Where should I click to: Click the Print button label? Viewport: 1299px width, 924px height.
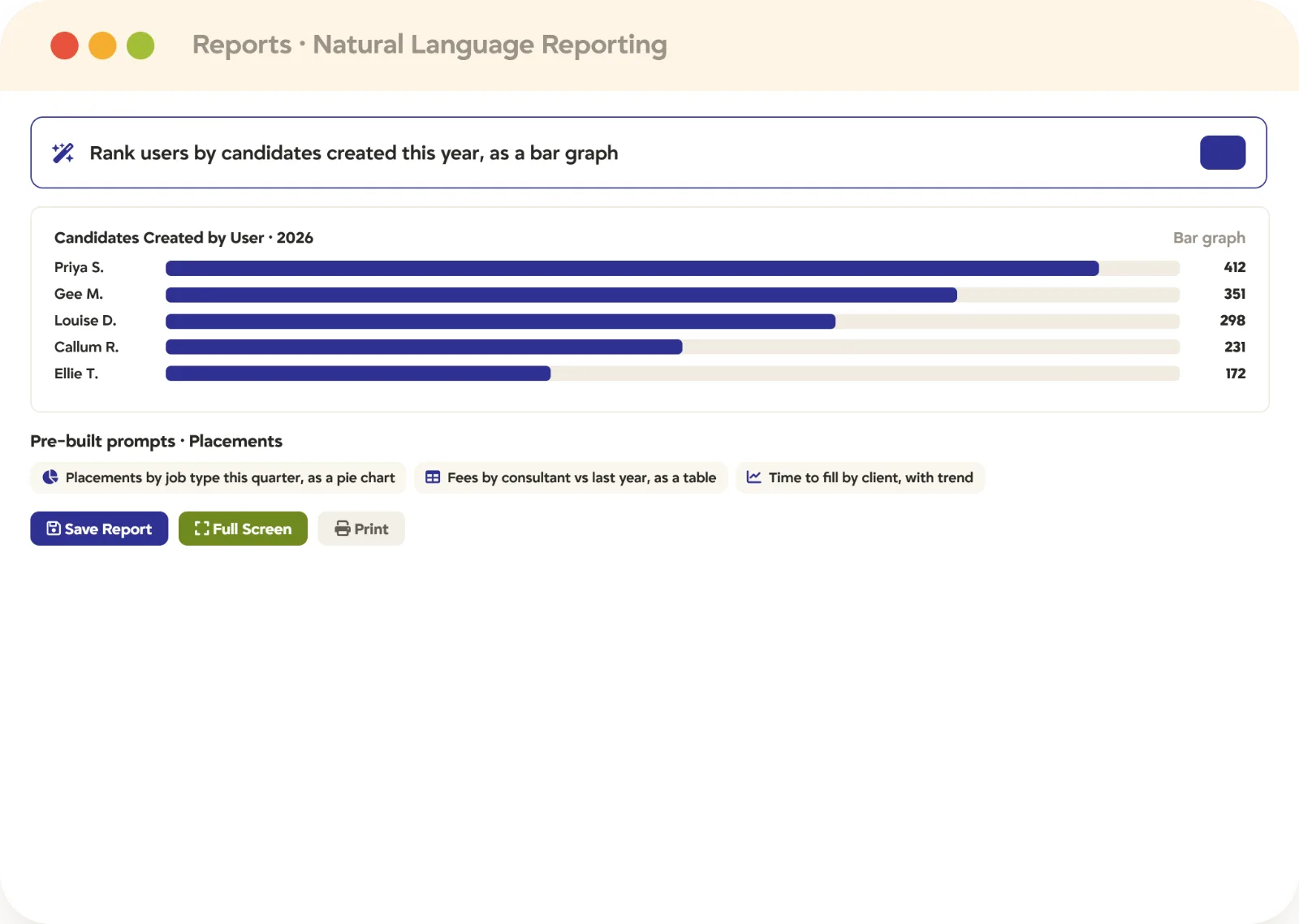[x=372, y=529]
